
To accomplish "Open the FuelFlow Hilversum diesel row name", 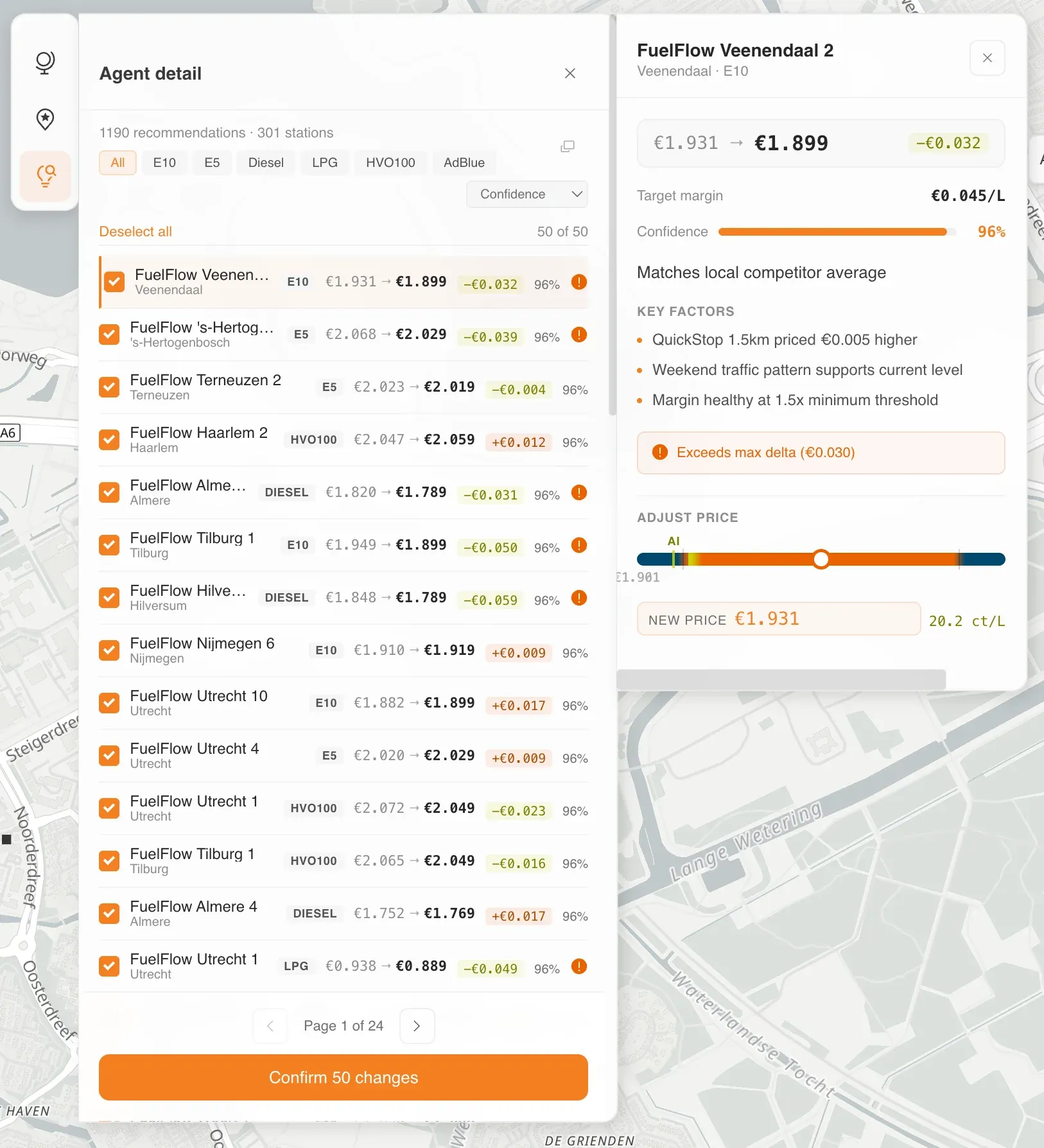I will click(x=187, y=591).
